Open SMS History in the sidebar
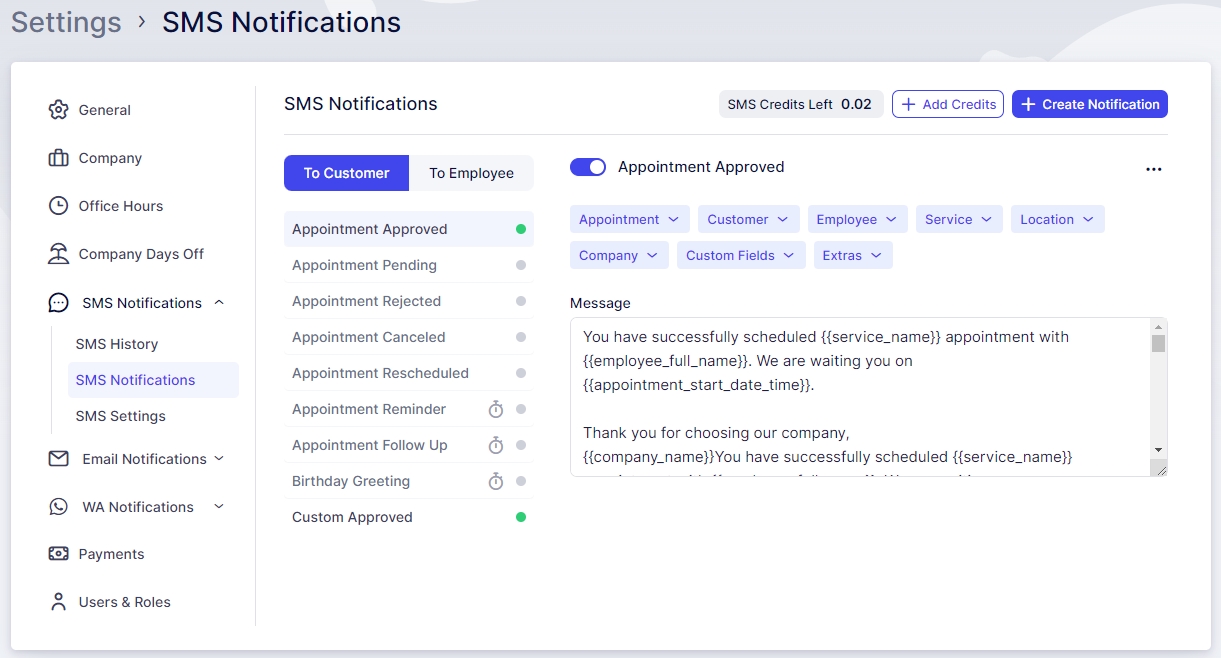1221x658 pixels. pyautogui.click(x=117, y=344)
